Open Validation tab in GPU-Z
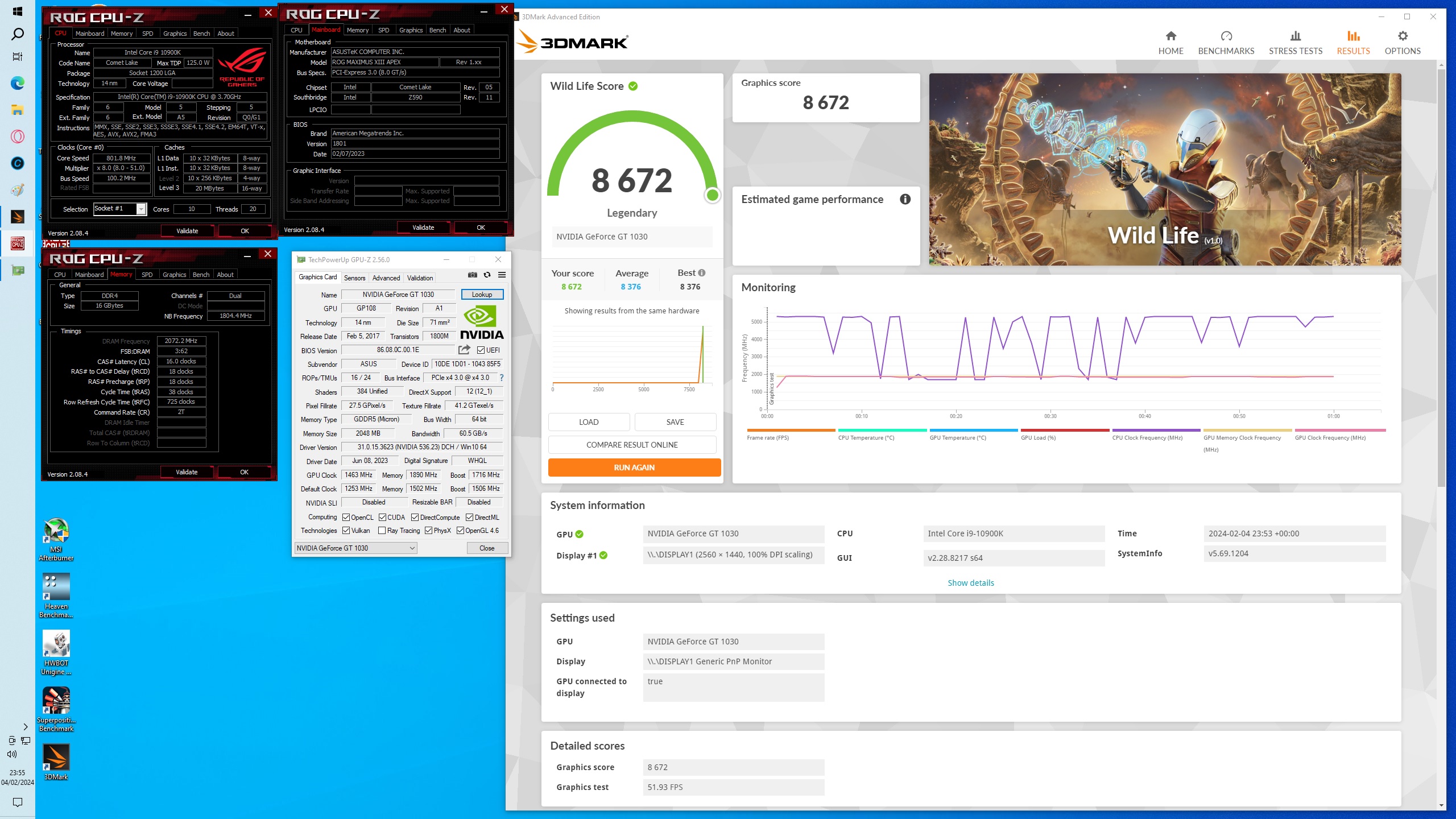Screen dimensions: 1456x819 pyautogui.click(x=420, y=278)
